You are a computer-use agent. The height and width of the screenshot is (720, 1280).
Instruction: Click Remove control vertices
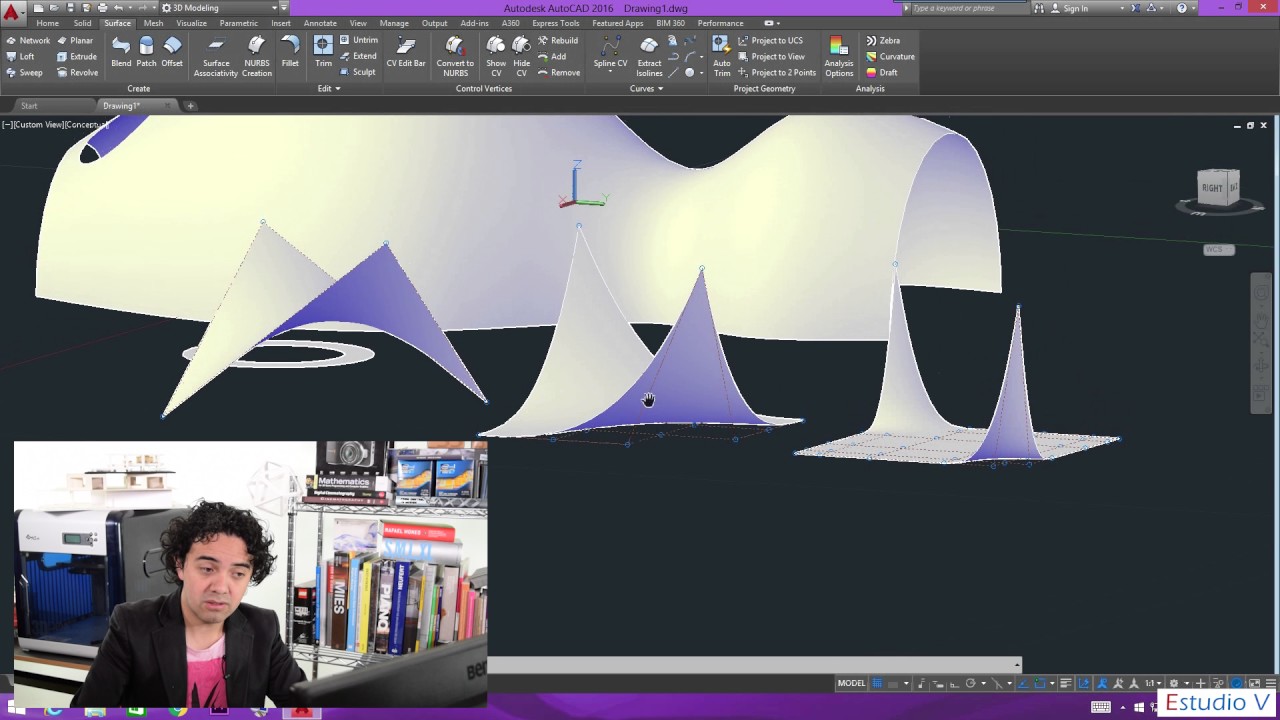(x=558, y=73)
